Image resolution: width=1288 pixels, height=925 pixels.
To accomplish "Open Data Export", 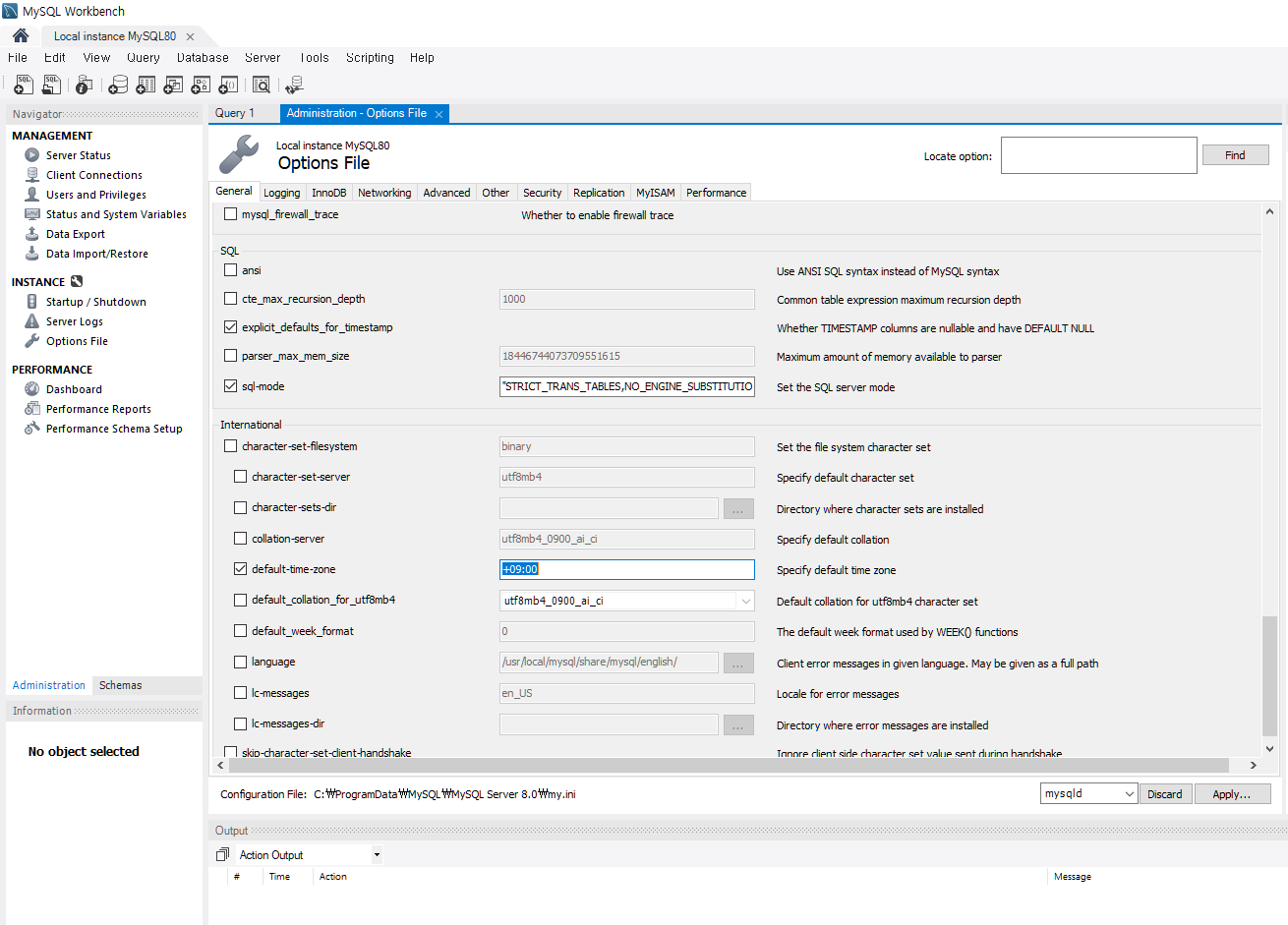I will pyautogui.click(x=76, y=234).
